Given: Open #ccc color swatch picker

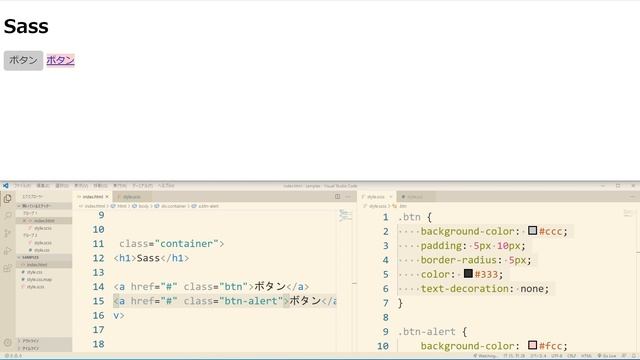Looking at the screenshot, I should (x=532, y=231).
